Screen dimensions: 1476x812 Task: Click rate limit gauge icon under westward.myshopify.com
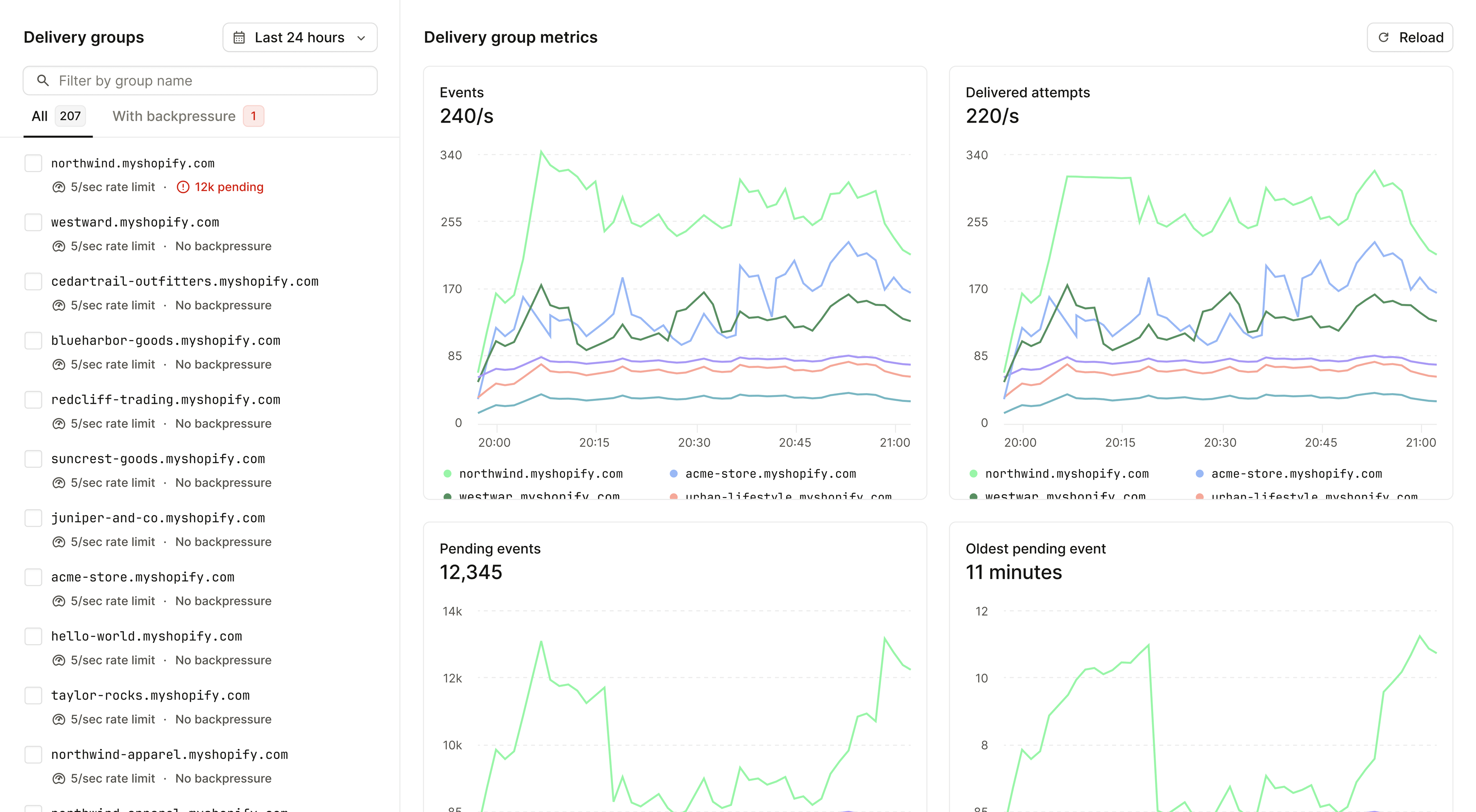coord(58,246)
